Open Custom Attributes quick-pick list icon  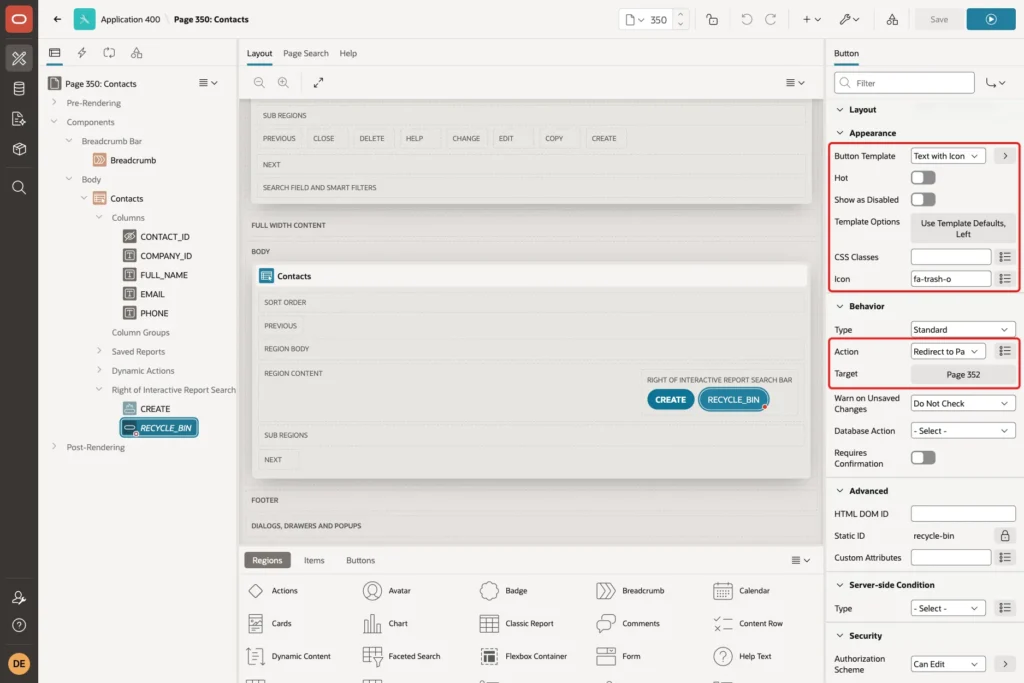[x=1004, y=558]
